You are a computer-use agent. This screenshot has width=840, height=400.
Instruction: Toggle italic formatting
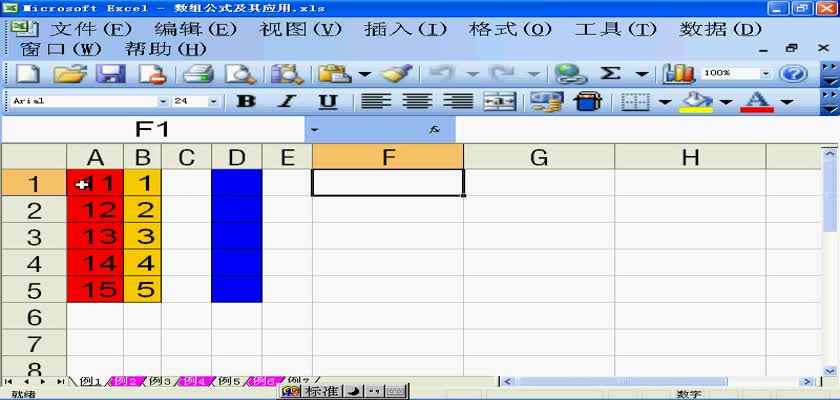tap(287, 101)
